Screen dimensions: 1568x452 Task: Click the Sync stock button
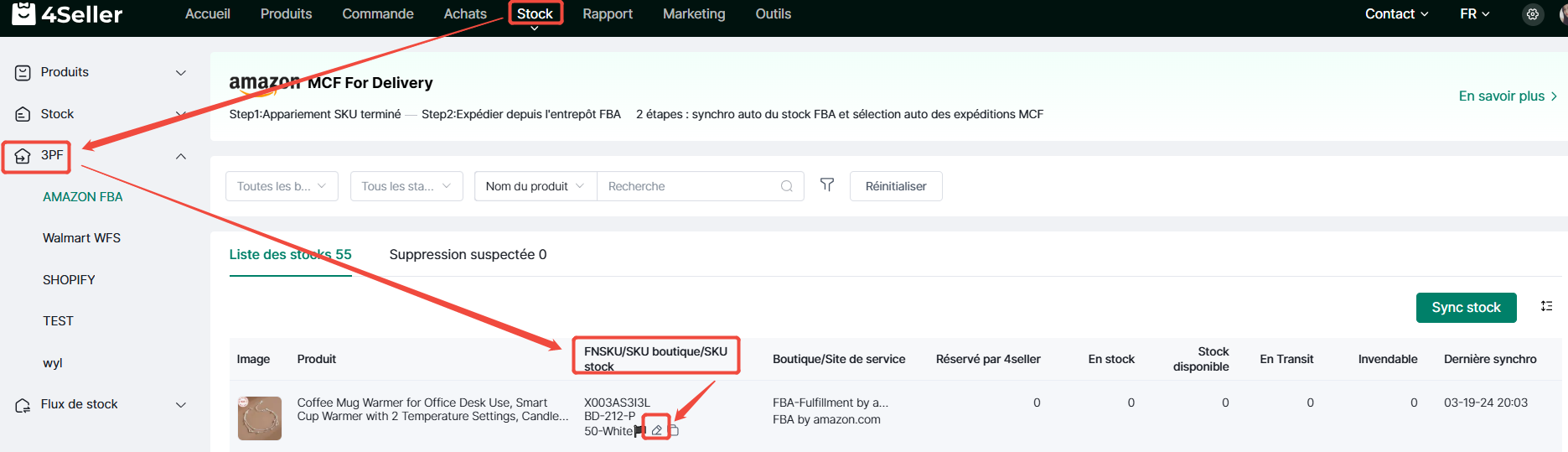(x=1467, y=308)
